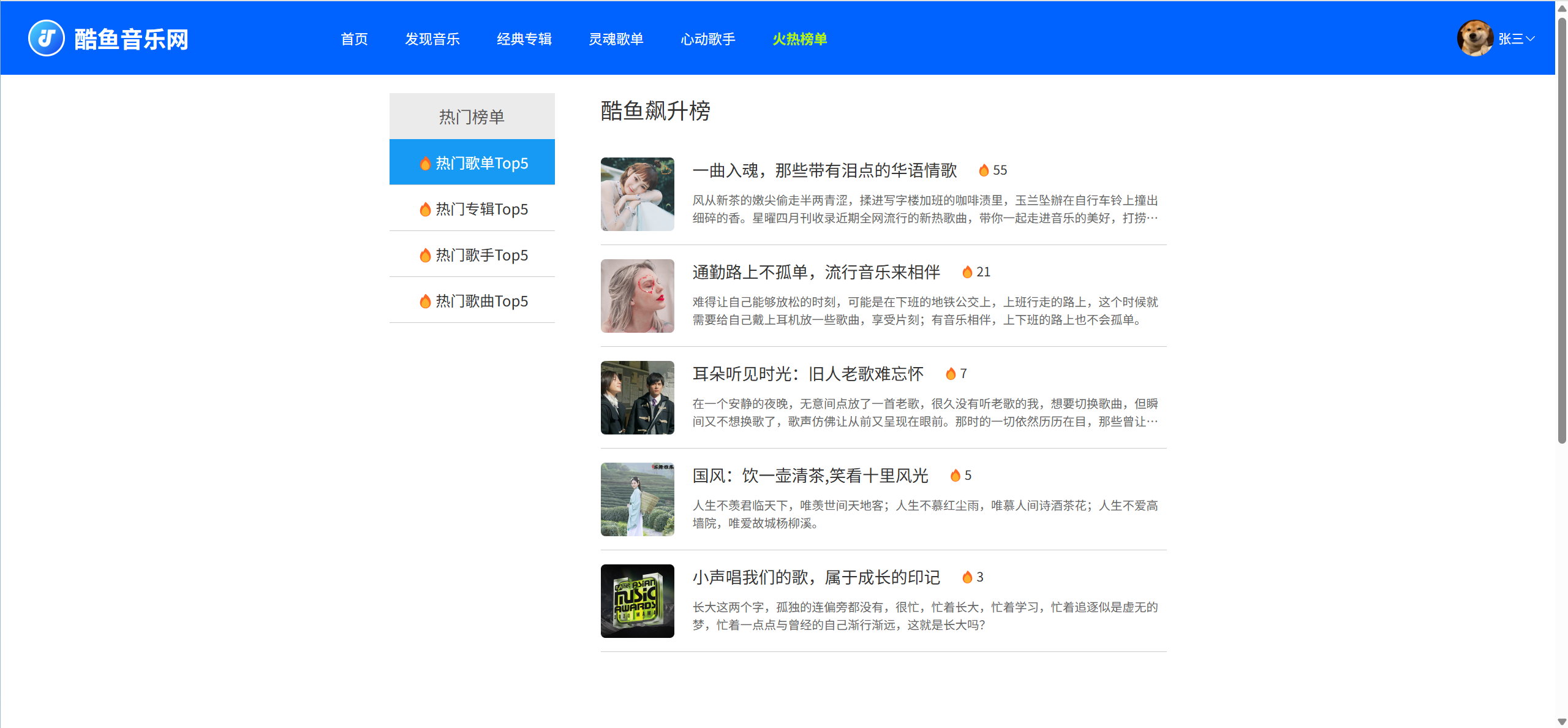
Task: Click the flame icon next to count 55
Action: coord(984,170)
